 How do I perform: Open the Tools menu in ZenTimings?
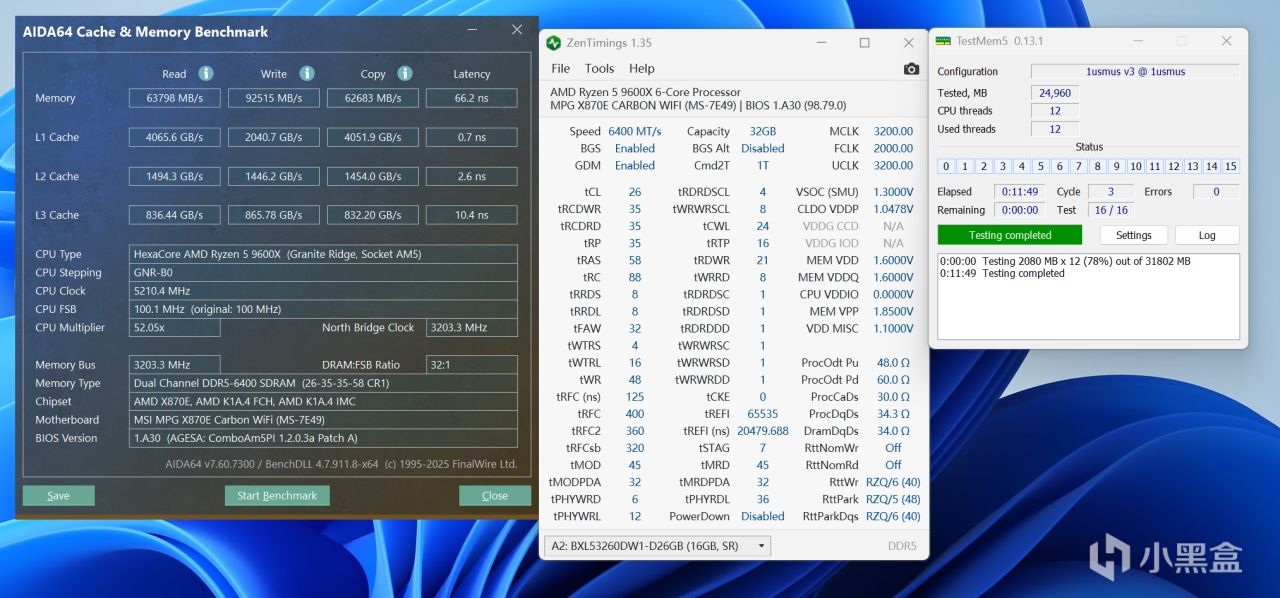(599, 69)
